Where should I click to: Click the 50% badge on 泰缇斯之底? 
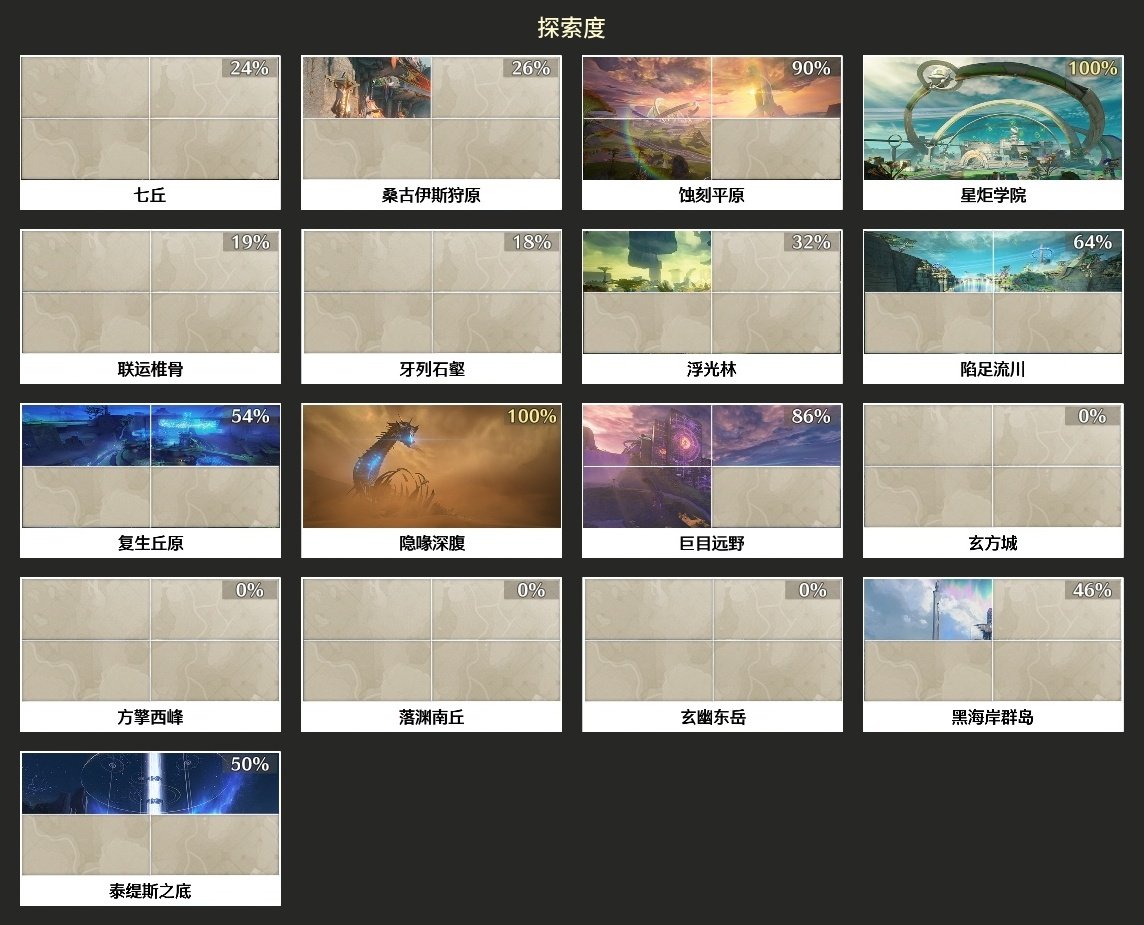click(x=250, y=764)
